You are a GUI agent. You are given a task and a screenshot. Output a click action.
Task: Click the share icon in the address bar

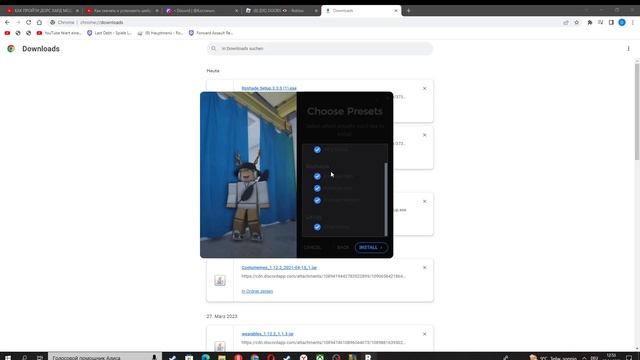(x=566, y=22)
